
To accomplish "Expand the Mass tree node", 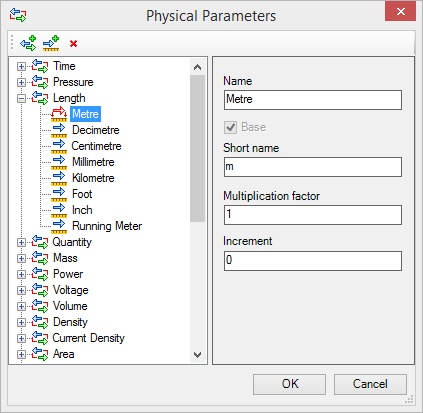I will coord(21,258).
